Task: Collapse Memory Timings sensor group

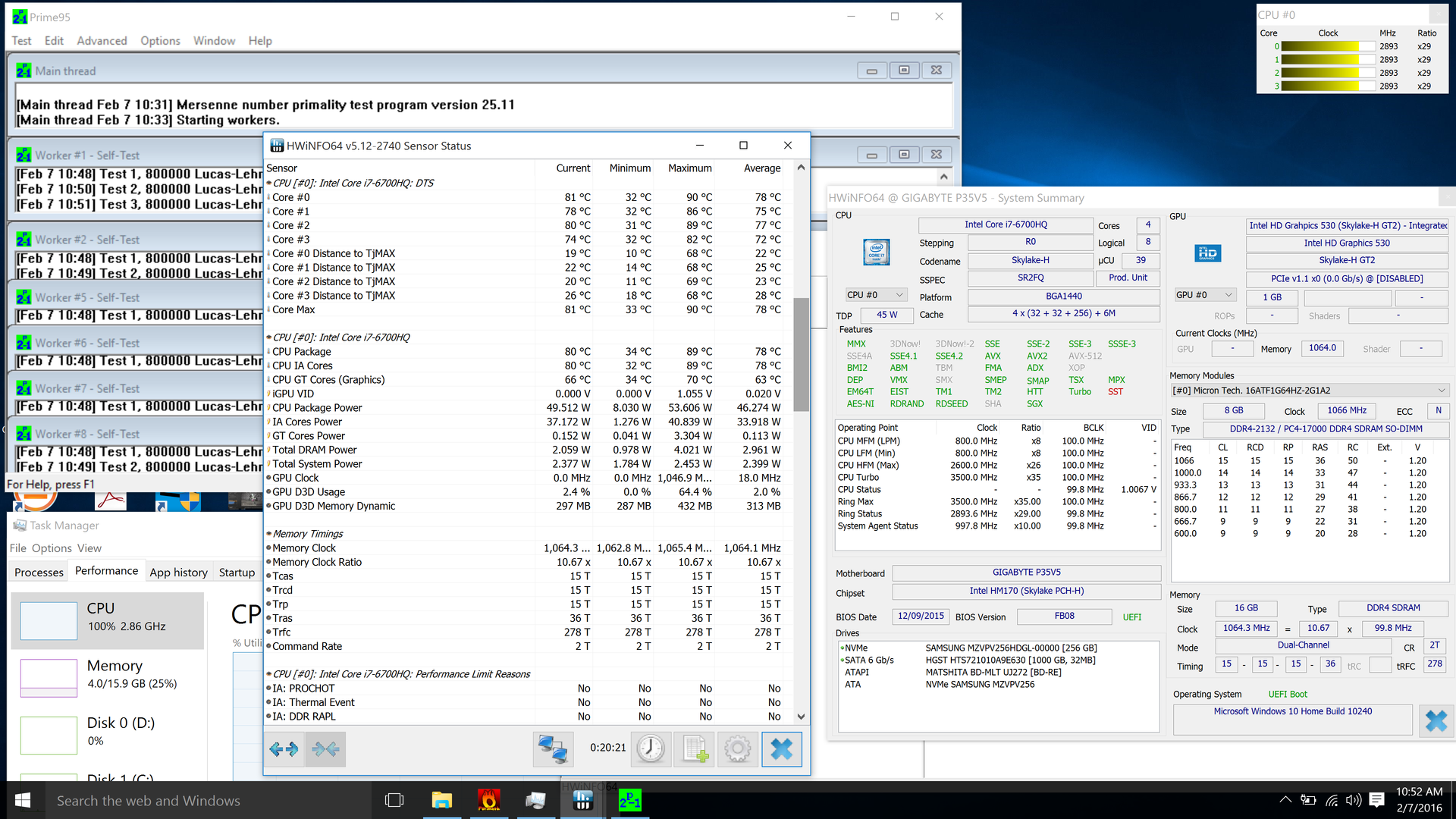Action: click(x=269, y=534)
